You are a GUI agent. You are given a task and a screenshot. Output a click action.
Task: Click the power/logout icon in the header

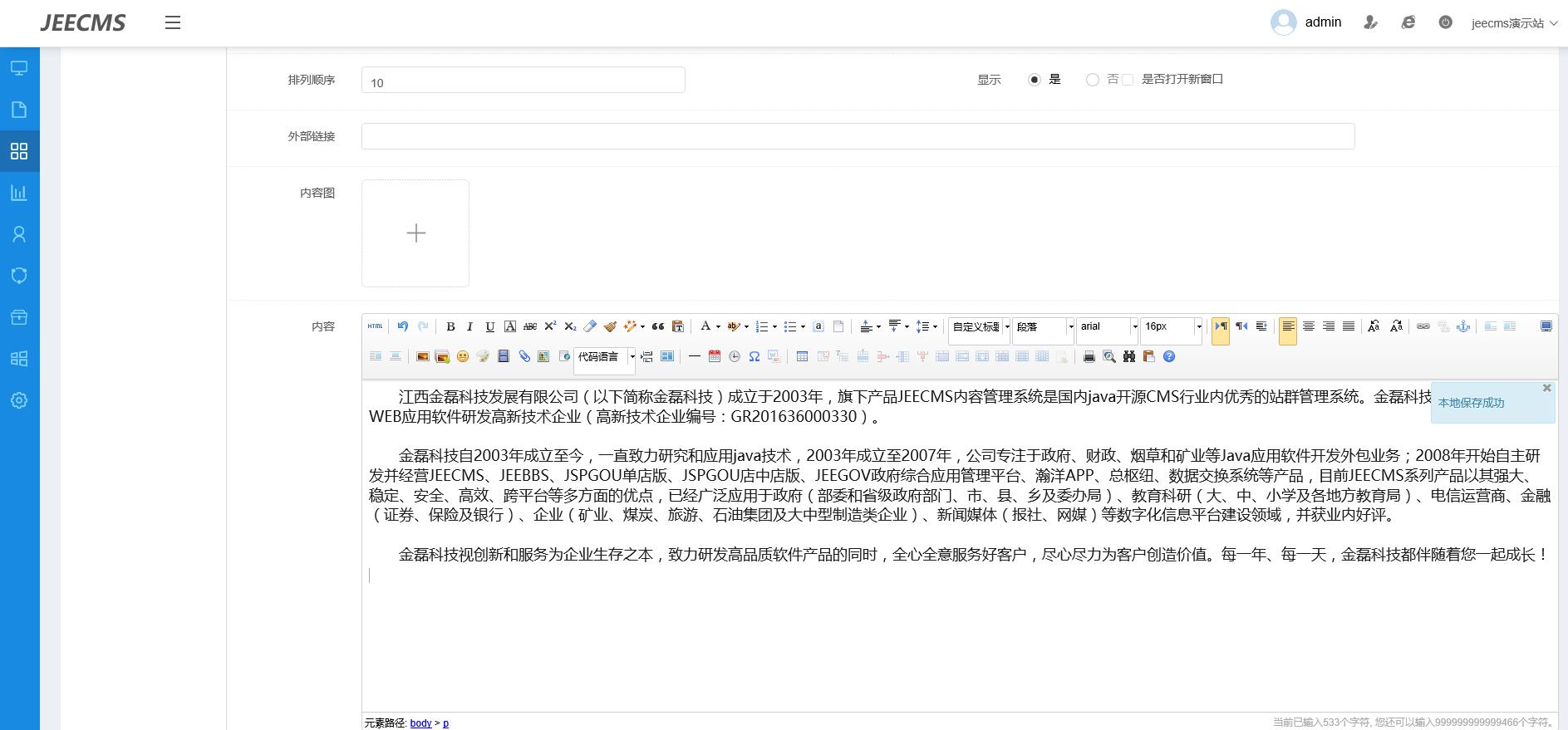[1446, 22]
